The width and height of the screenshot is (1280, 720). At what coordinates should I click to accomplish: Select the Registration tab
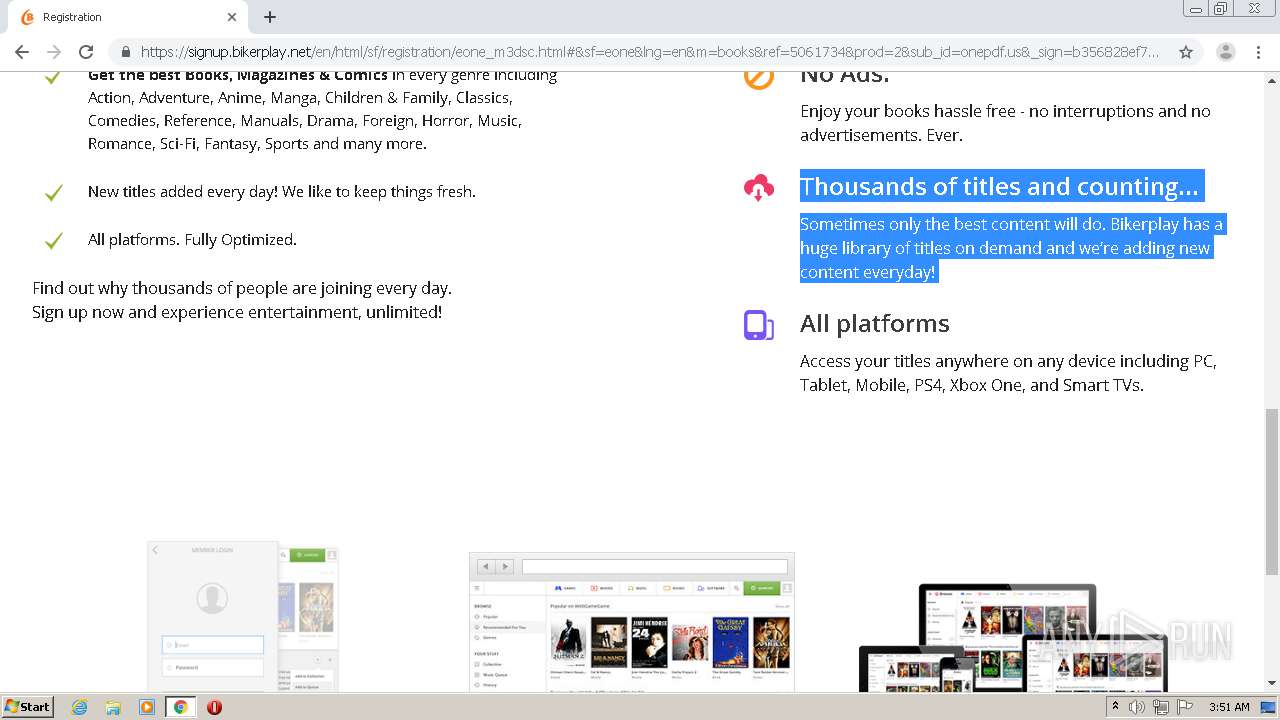tap(128, 17)
